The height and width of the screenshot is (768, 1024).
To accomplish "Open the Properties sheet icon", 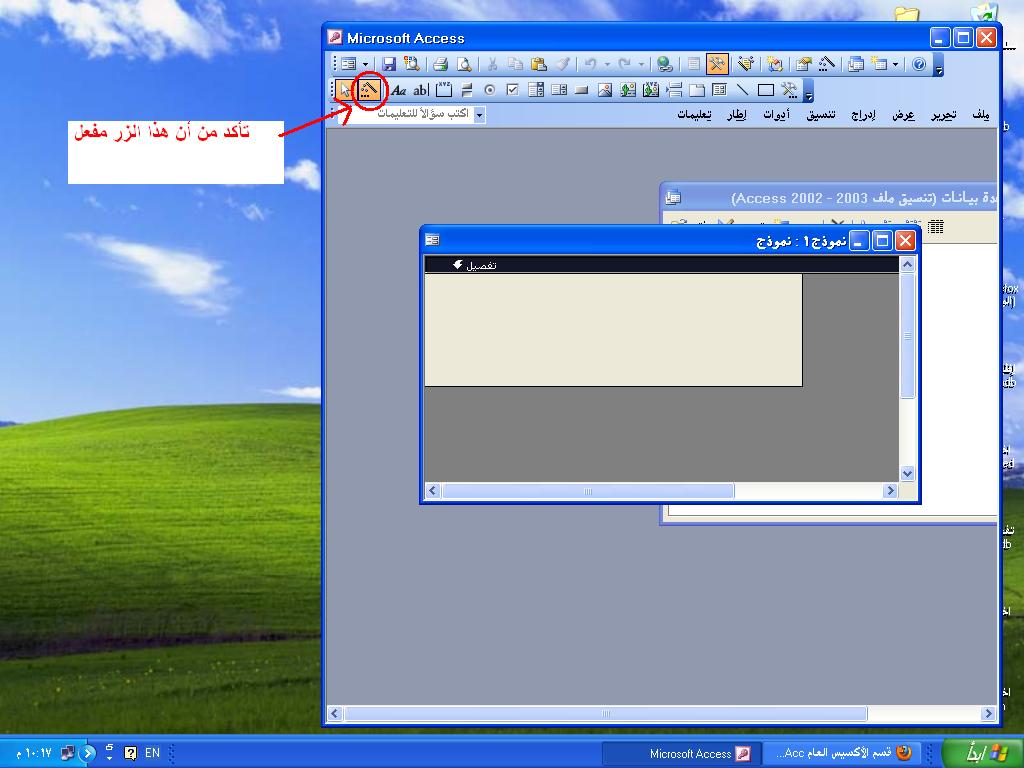I will click(804, 64).
